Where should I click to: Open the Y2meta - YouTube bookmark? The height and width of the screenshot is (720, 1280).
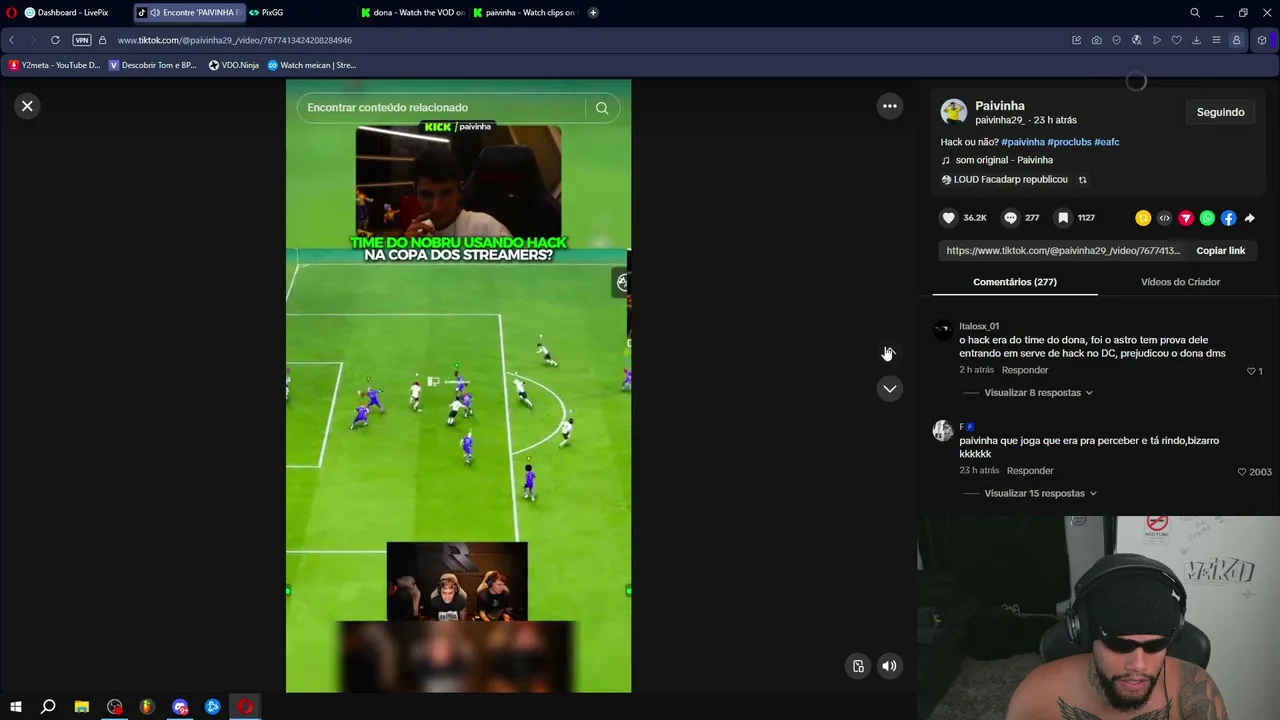pyautogui.click(x=55, y=65)
